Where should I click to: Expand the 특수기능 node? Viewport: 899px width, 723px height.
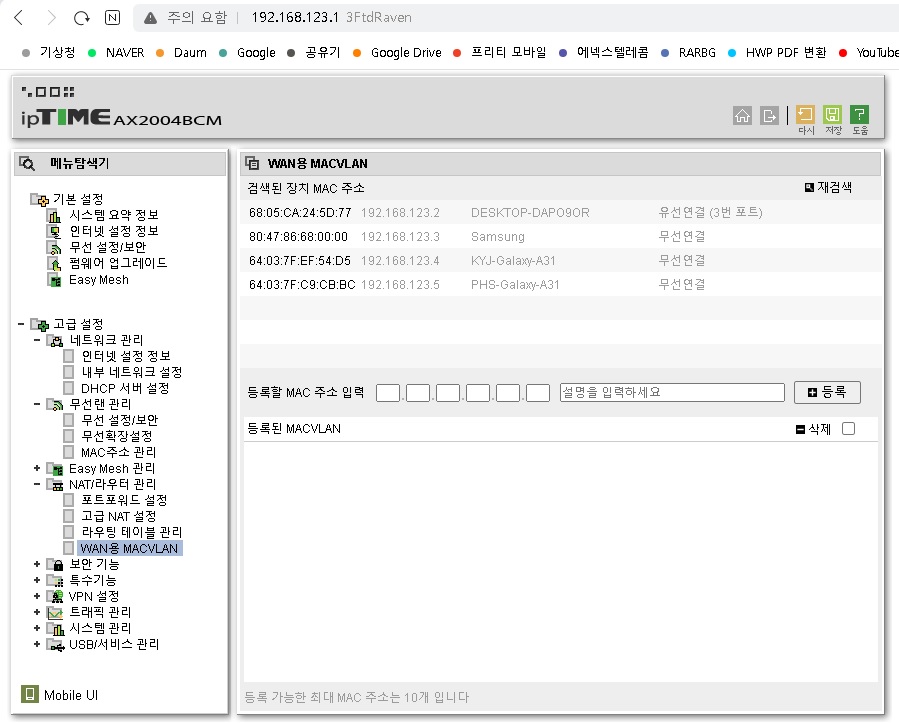point(37,580)
